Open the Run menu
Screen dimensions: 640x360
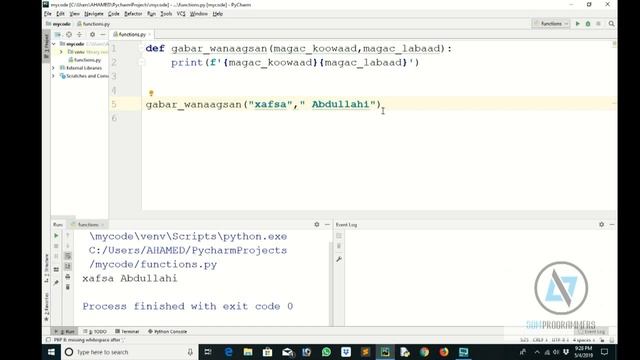(151, 14)
